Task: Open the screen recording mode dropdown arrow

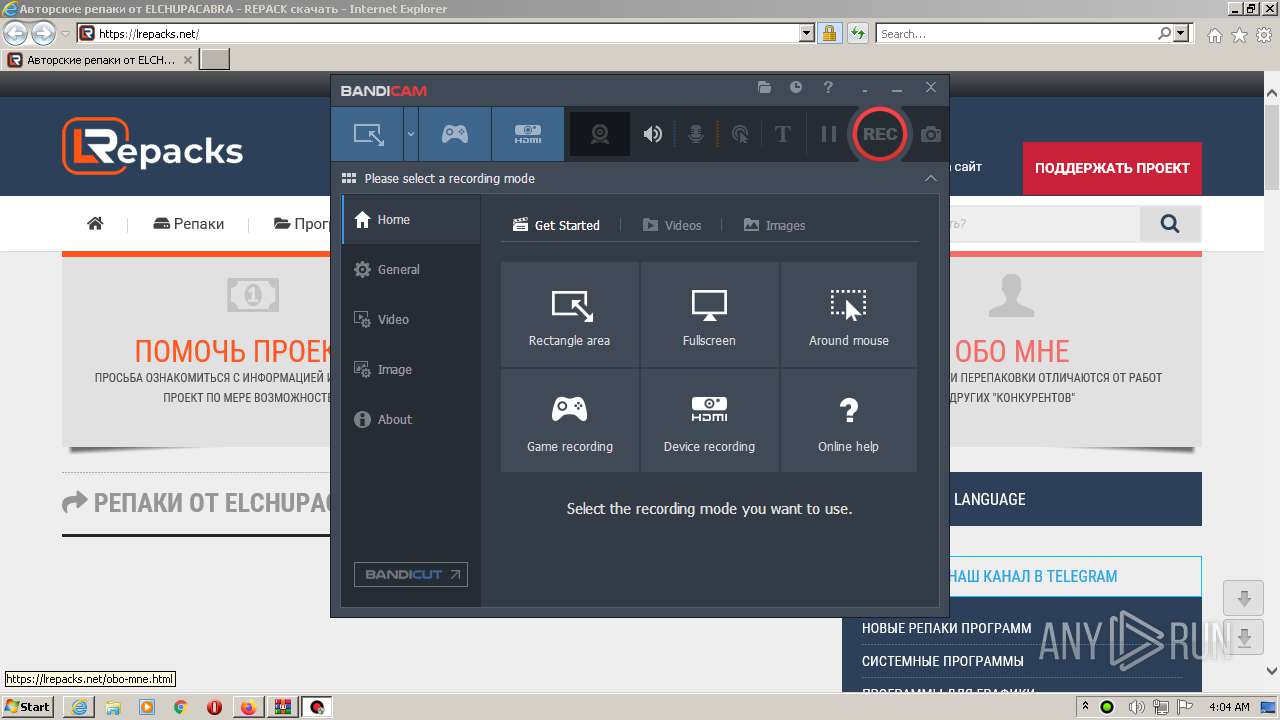Action: (x=411, y=134)
